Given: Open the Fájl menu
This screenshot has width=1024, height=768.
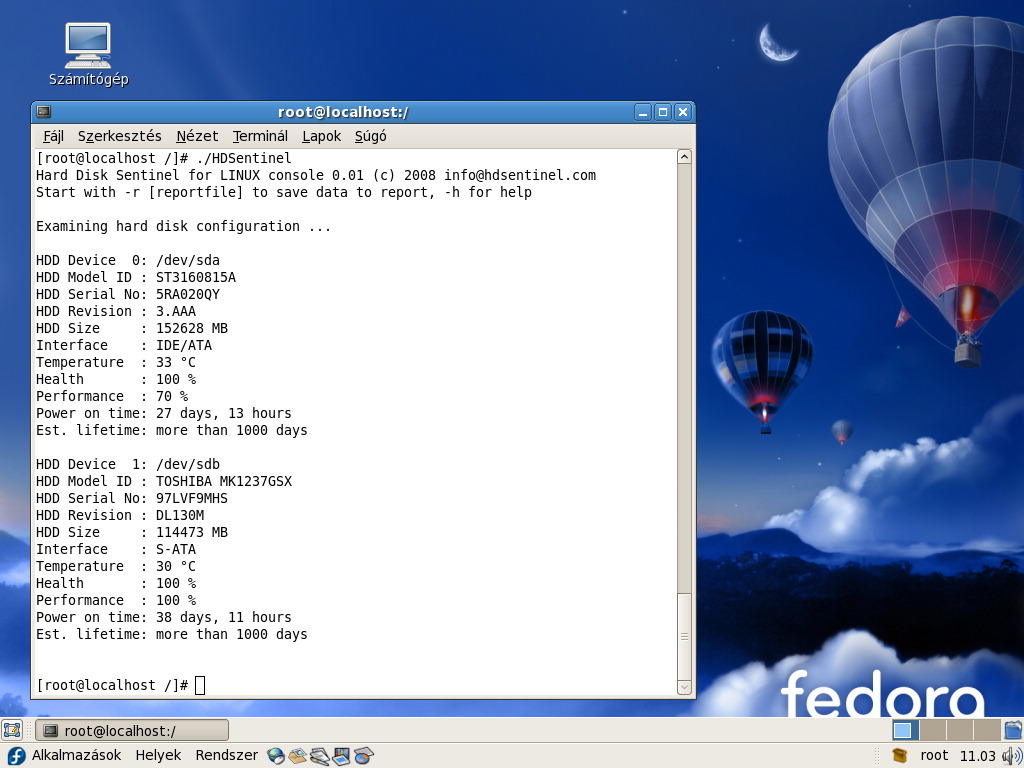Looking at the screenshot, I should click(x=54, y=136).
